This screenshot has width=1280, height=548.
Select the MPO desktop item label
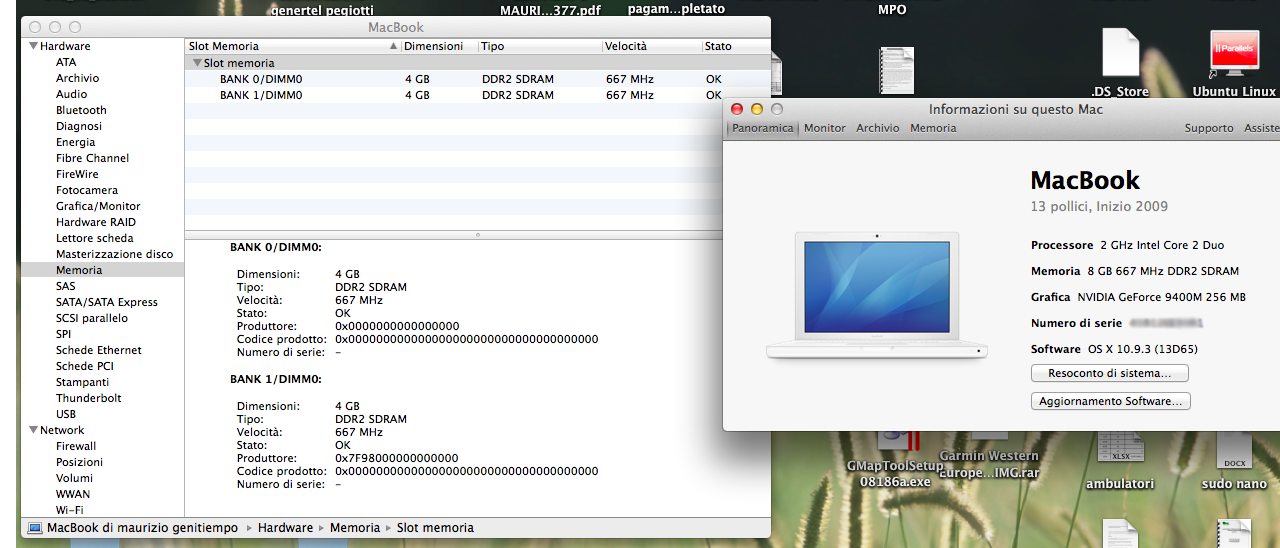point(892,10)
